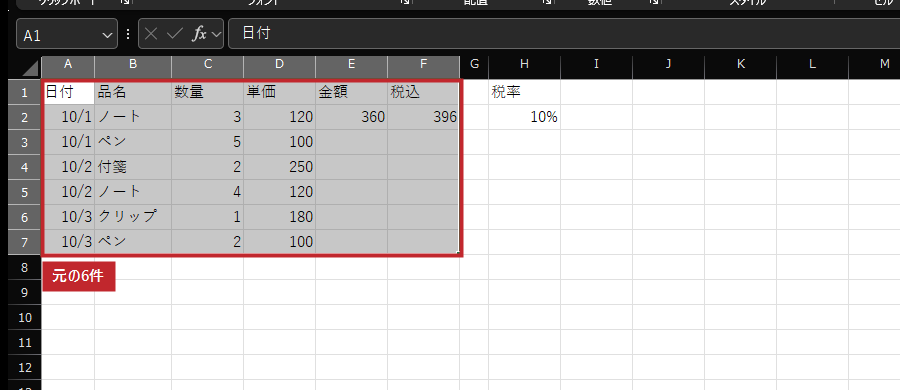
Task: Click the クリップ product cell
Action: click(x=133, y=217)
